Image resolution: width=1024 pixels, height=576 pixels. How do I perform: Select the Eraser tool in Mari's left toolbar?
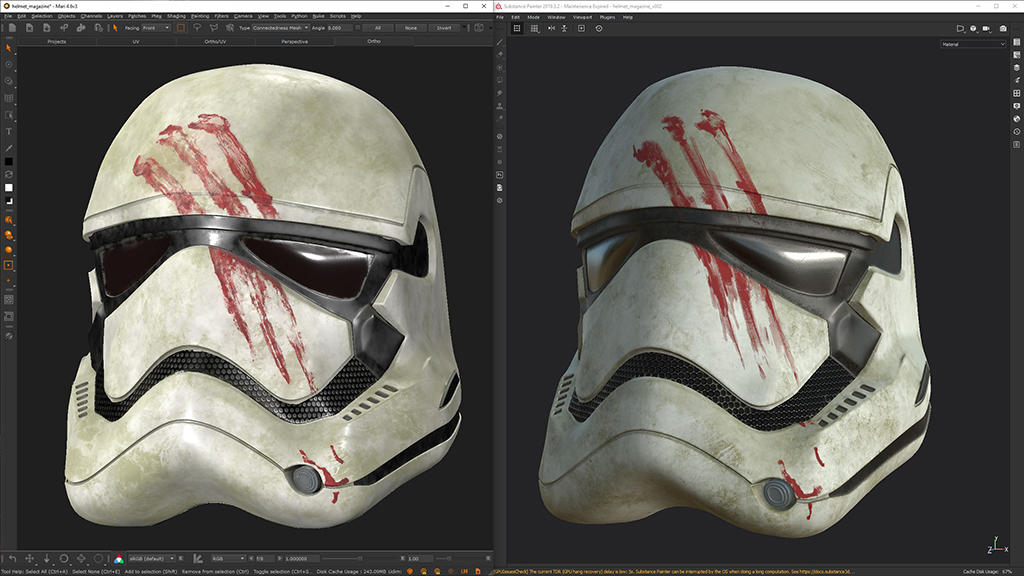pyautogui.click(x=8, y=235)
